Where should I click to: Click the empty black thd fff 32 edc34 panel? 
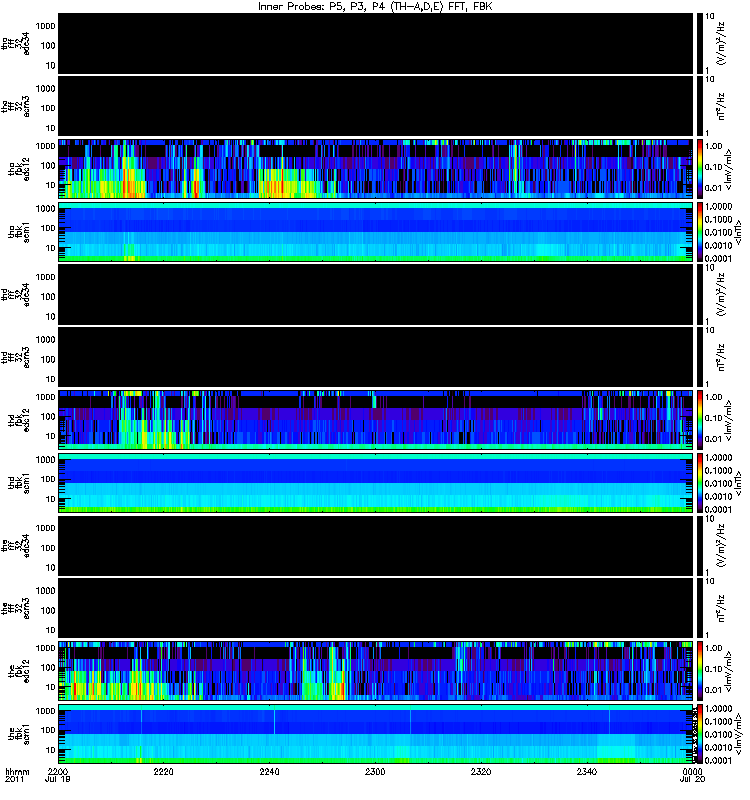375,294
